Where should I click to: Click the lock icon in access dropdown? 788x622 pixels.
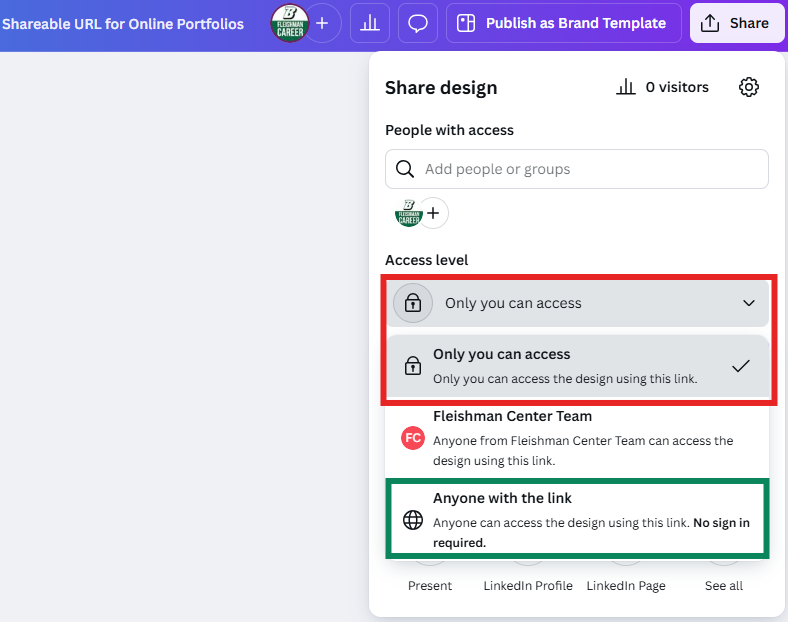413,303
